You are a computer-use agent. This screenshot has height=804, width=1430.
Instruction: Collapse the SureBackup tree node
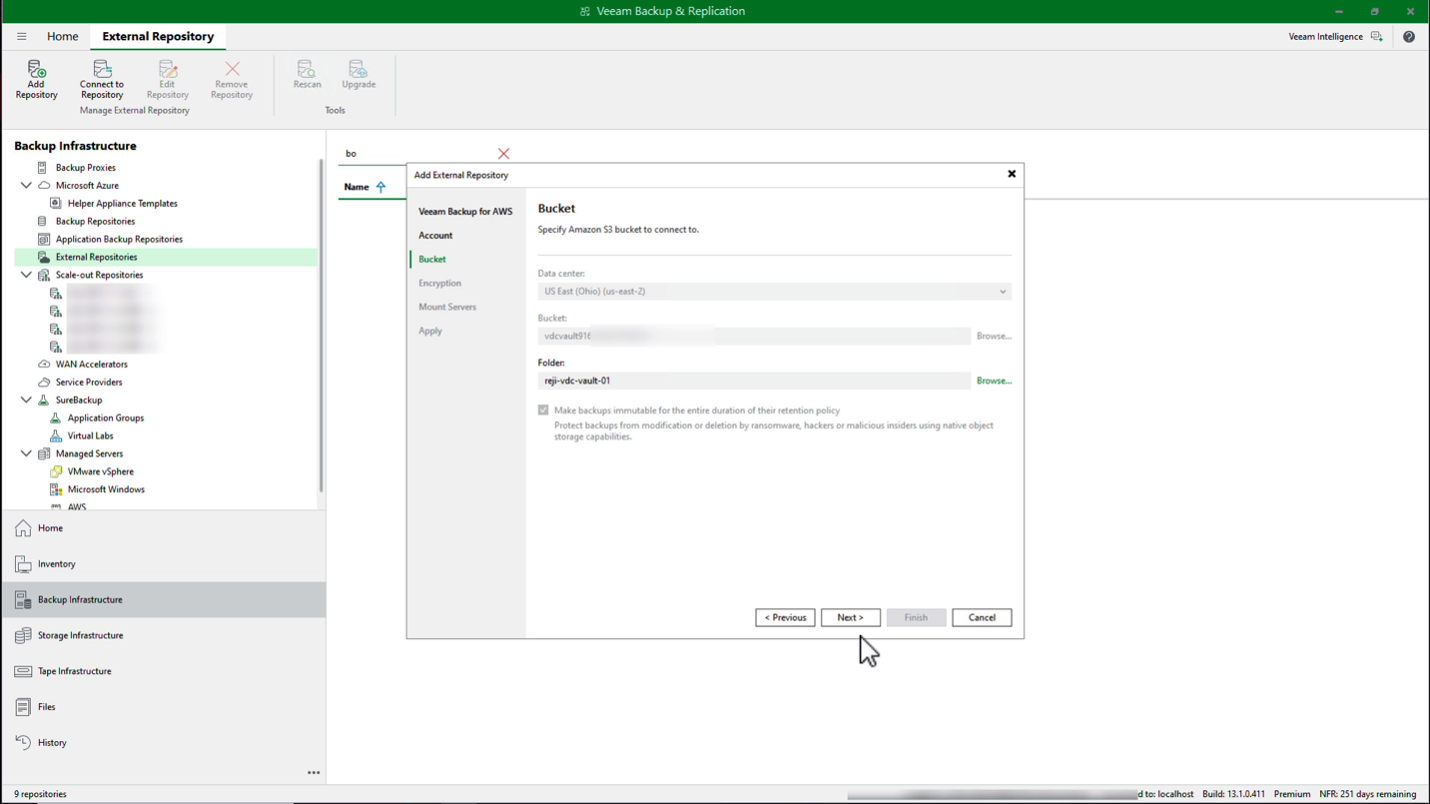26,400
